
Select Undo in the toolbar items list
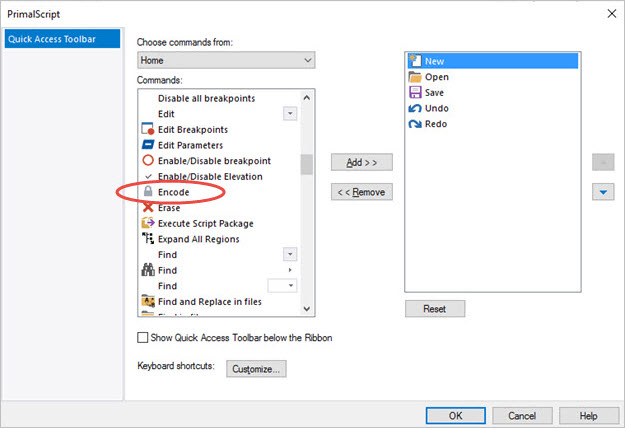(x=493, y=108)
